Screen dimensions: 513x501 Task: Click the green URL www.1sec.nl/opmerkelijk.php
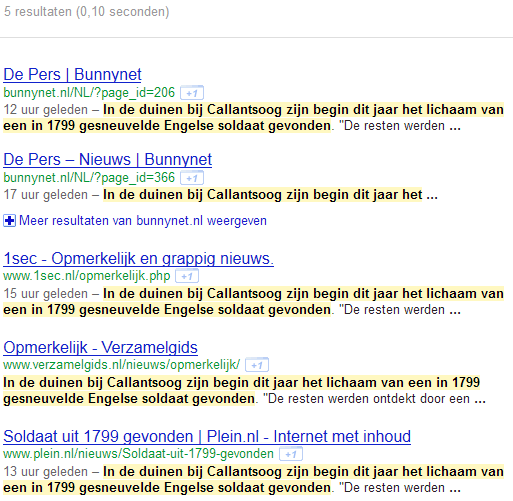[87, 276]
